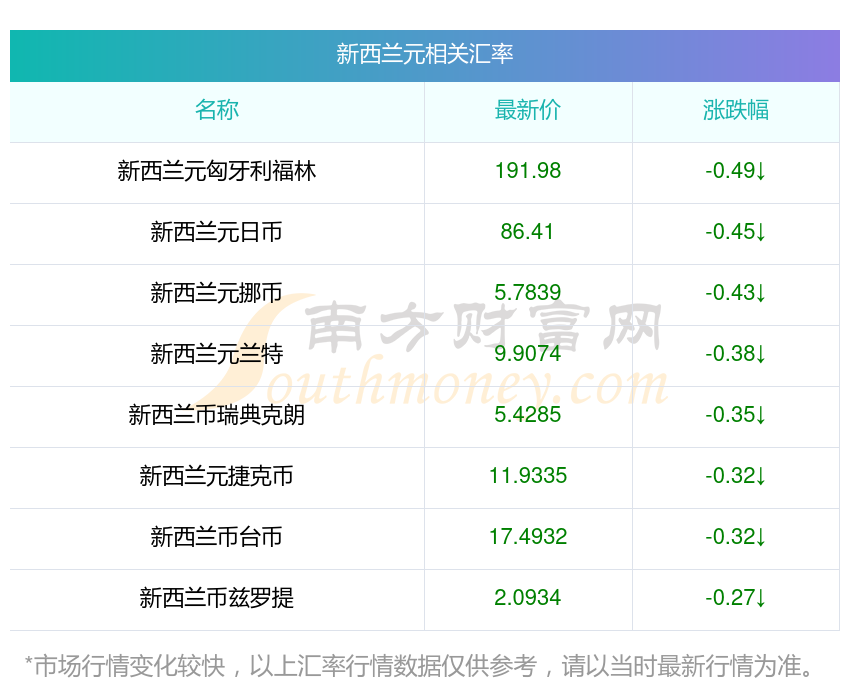Click the 涨跌幅 column header
The image size is (850, 697).
coord(736,110)
